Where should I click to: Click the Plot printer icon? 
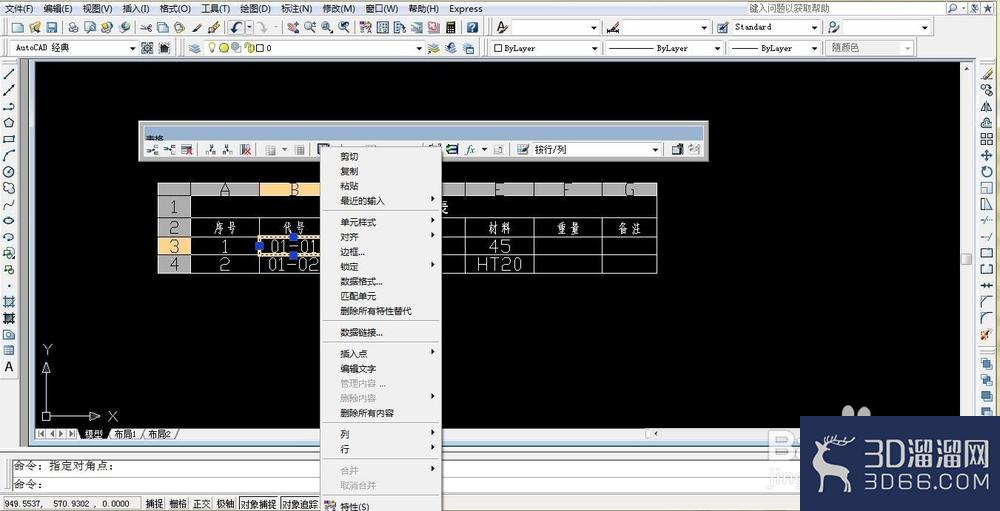73,27
